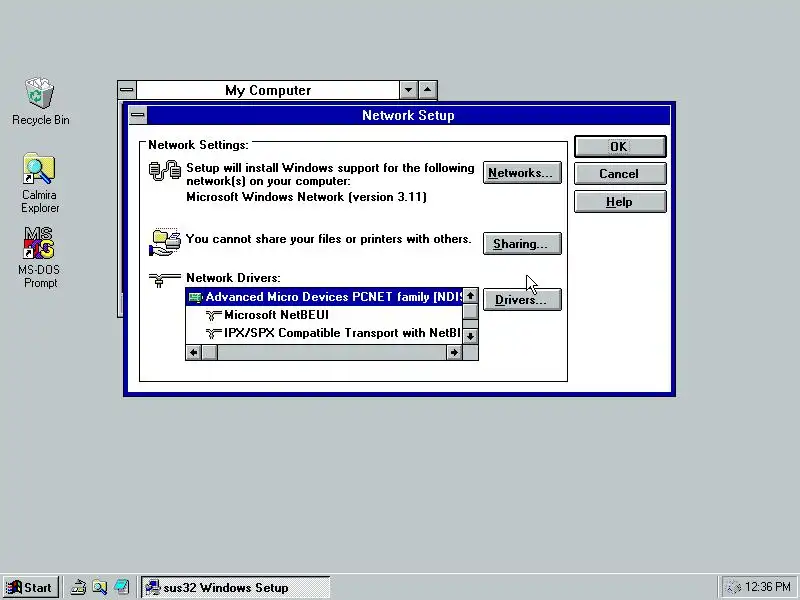Click the Network Drivers: label

(x=233, y=278)
